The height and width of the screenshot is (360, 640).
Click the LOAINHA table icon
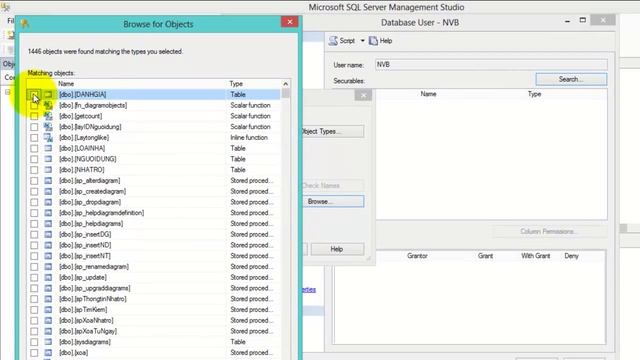tap(48, 148)
